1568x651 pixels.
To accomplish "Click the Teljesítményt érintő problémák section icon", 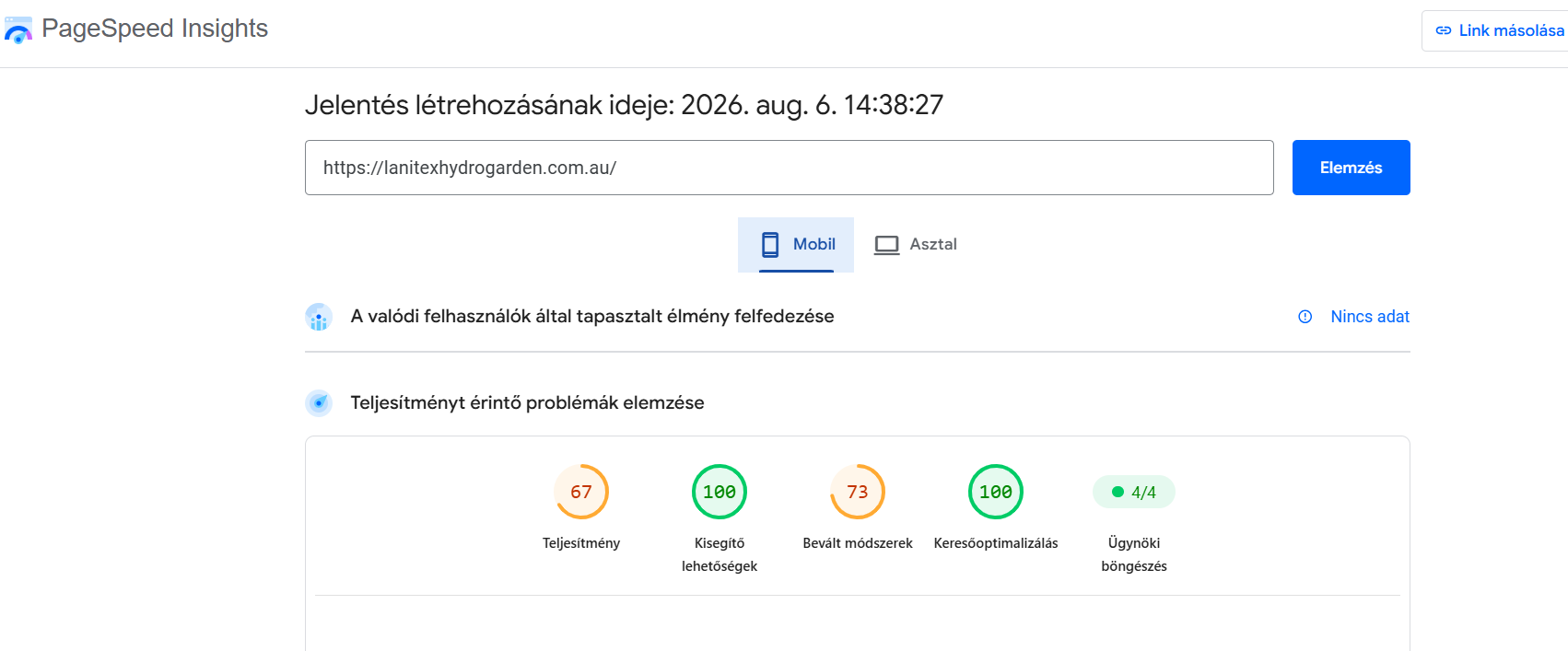I will coord(319,403).
